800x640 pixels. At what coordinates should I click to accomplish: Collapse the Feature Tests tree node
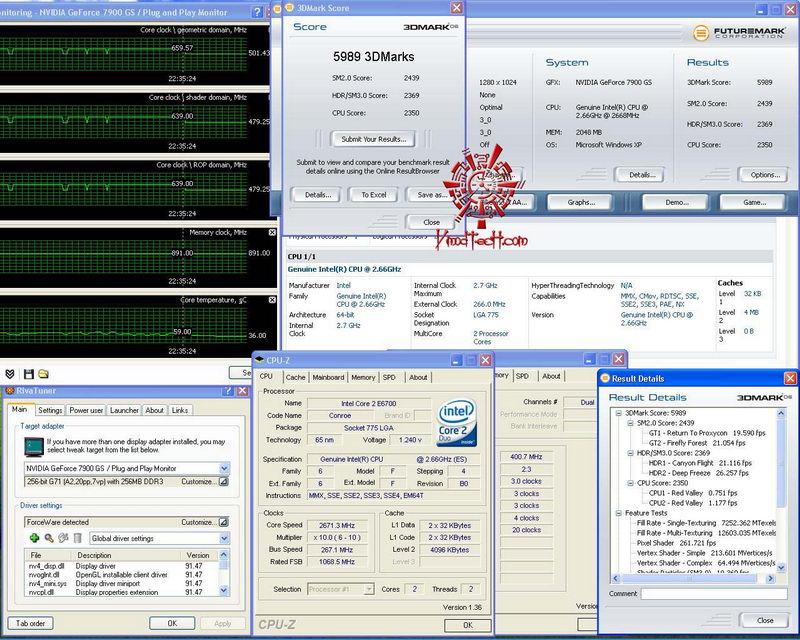click(x=618, y=513)
